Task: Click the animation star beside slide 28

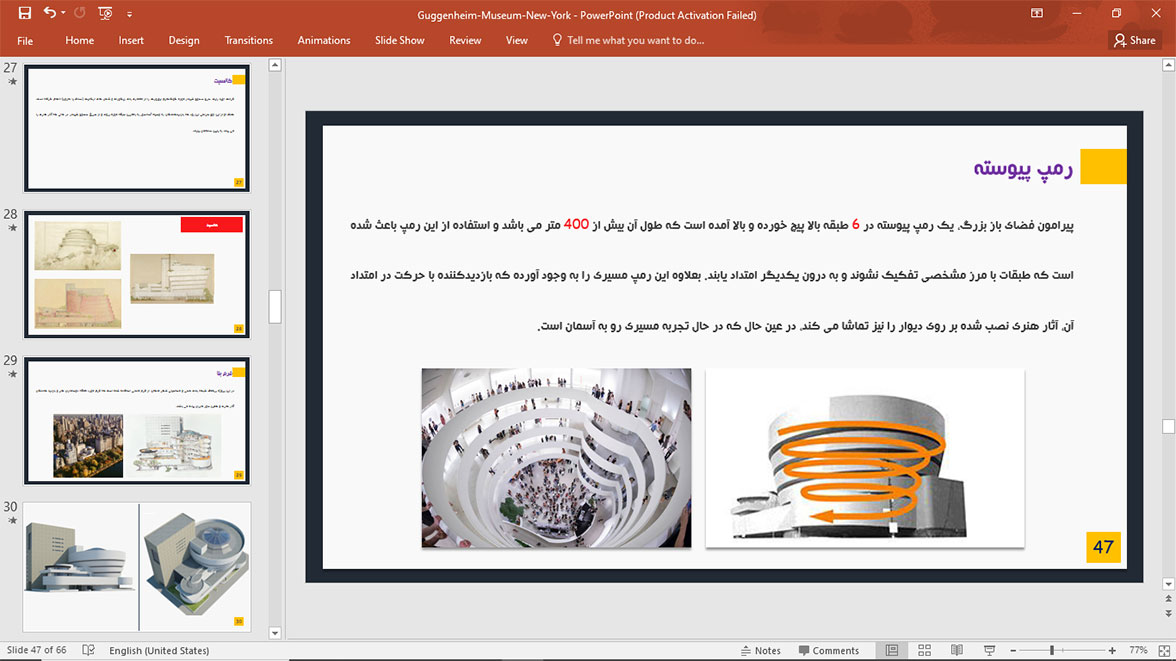Action: coord(12,228)
